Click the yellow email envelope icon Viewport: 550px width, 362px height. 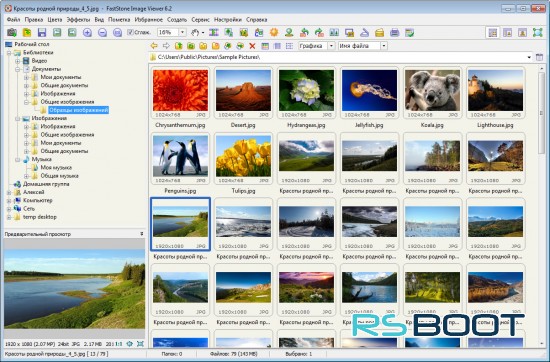380,33
